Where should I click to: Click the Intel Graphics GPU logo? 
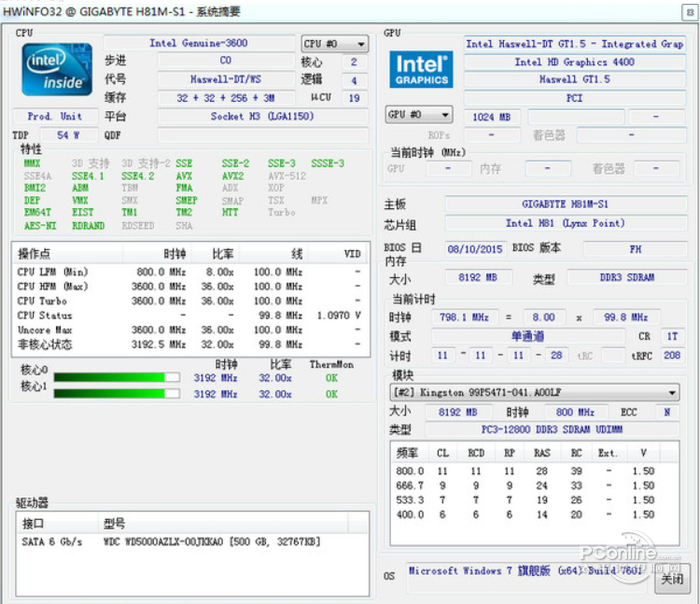tap(421, 69)
